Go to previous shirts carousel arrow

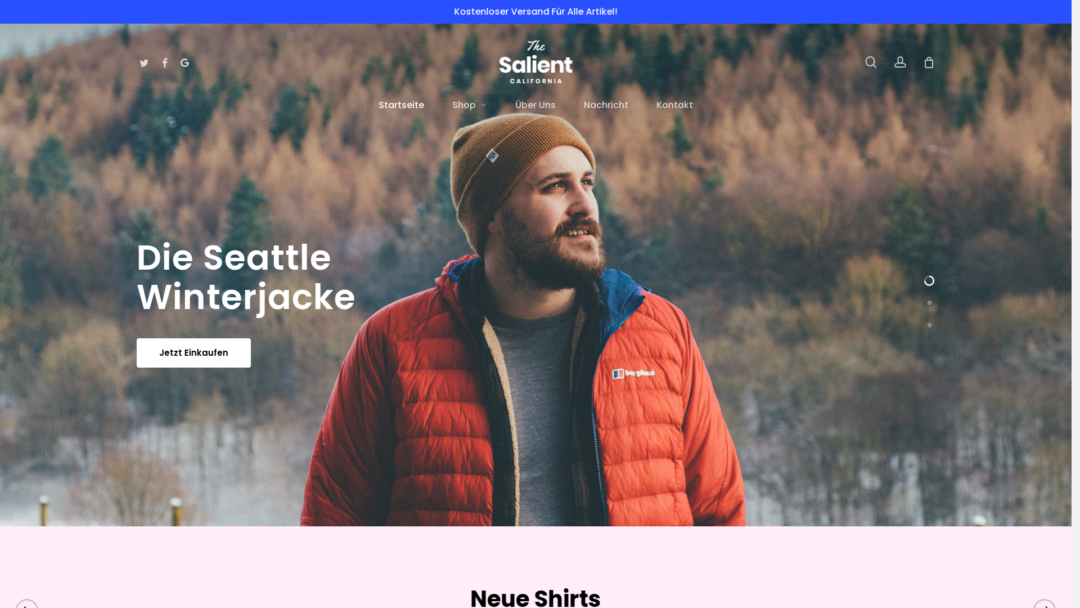(27, 604)
